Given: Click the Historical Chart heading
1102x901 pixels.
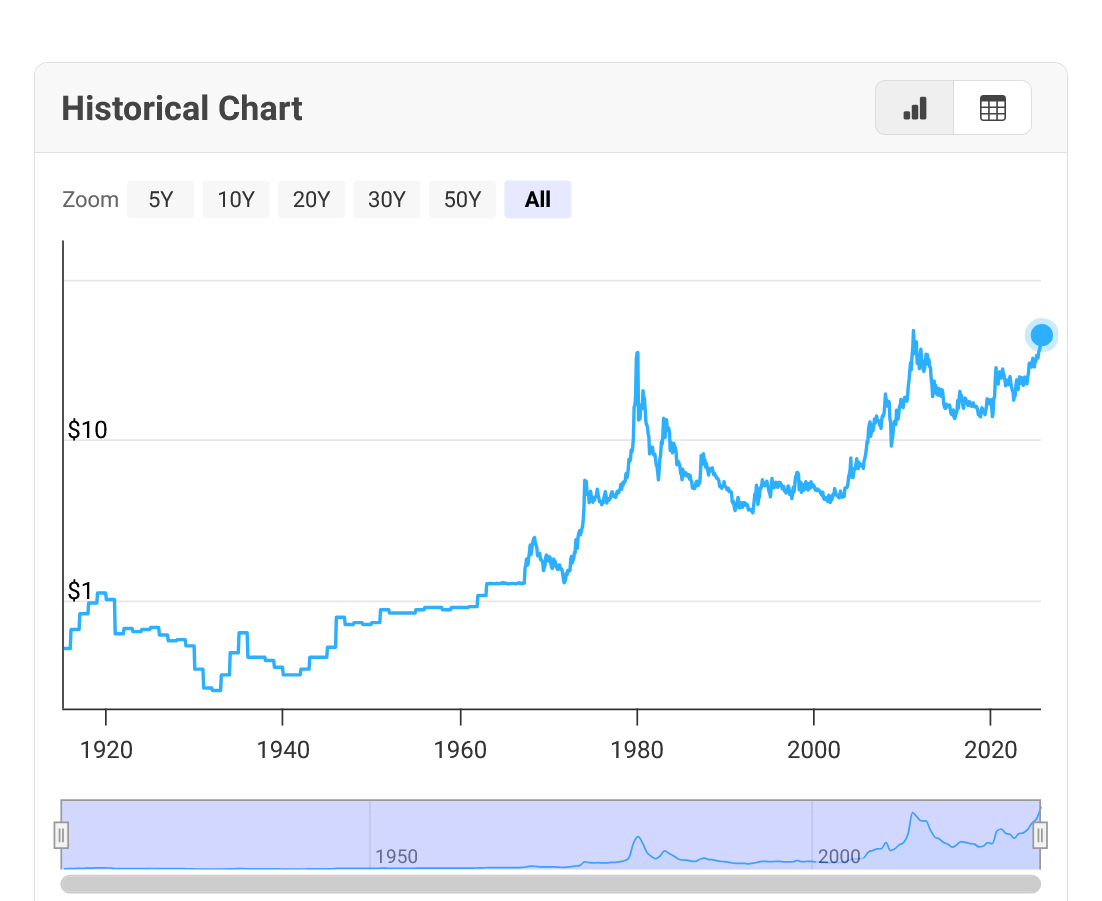Looking at the screenshot, I should pos(182,108).
